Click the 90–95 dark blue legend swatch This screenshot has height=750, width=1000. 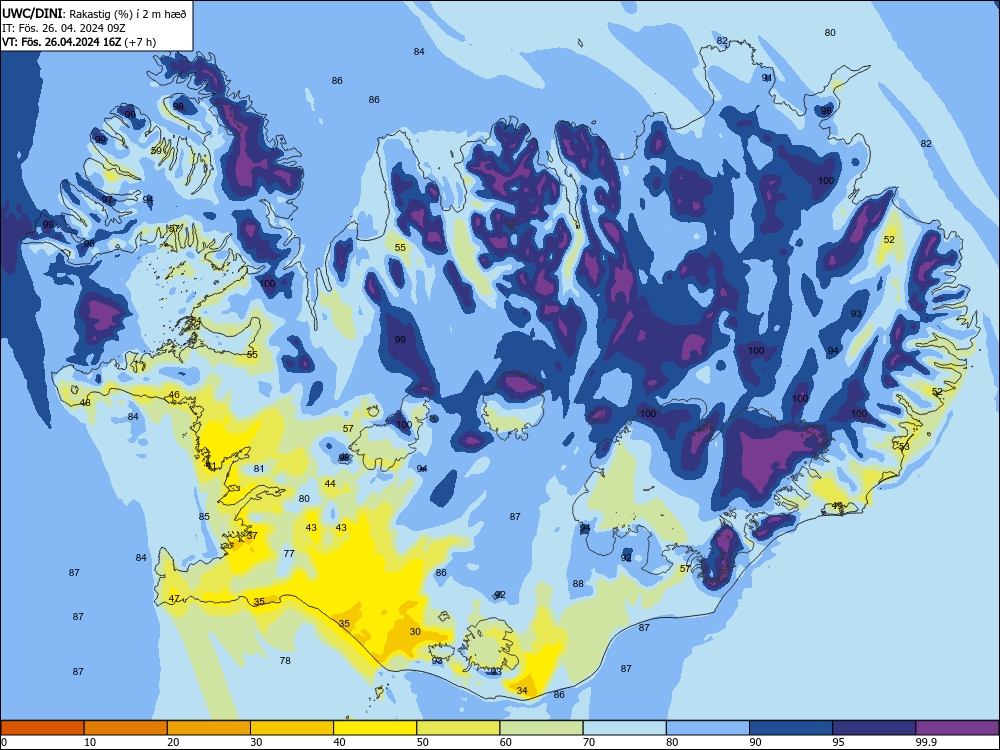click(x=791, y=728)
